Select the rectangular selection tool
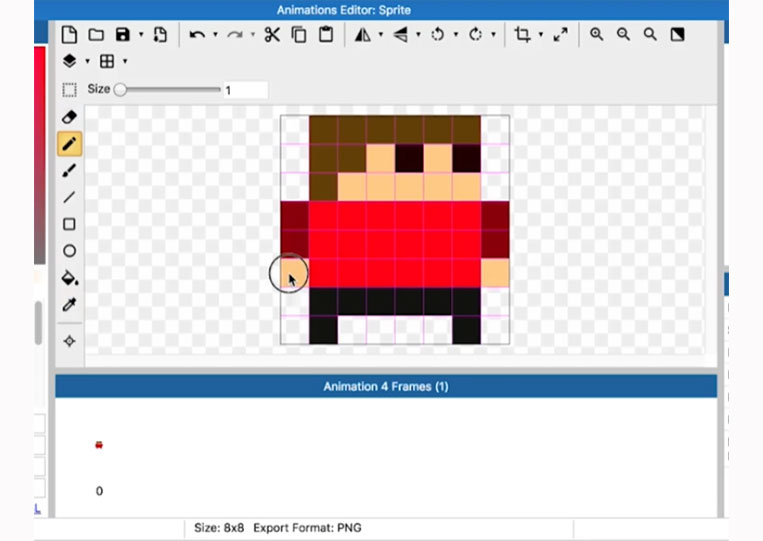Viewport: 763px width, 541px height. click(69, 90)
